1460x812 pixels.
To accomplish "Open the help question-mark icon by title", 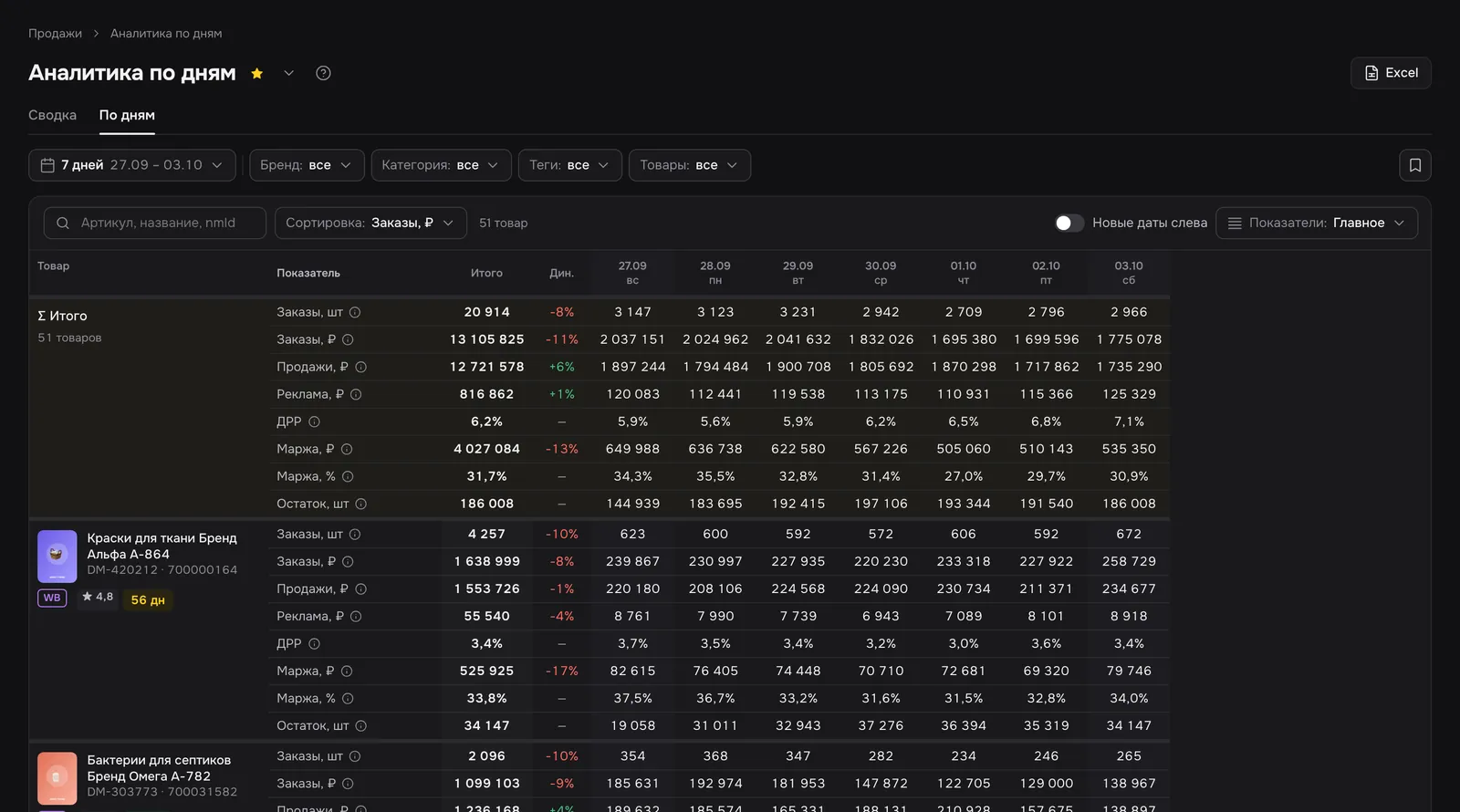I will click(x=323, y=73).
